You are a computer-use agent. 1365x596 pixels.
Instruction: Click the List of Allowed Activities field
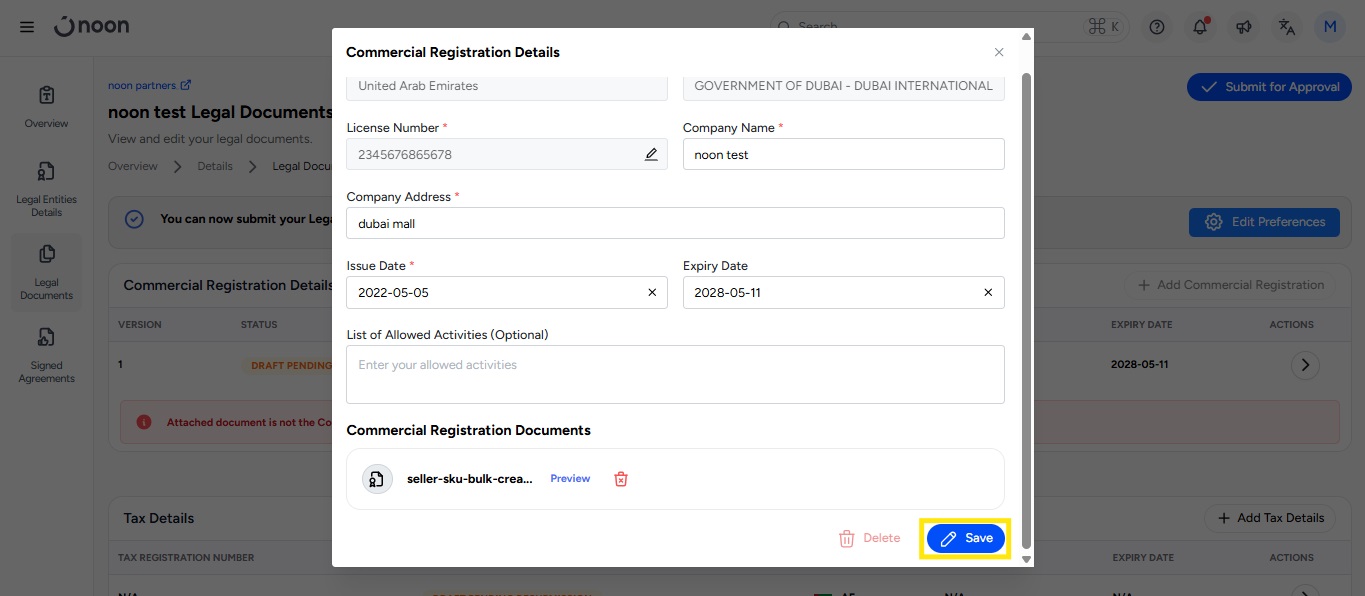[675, 374]
